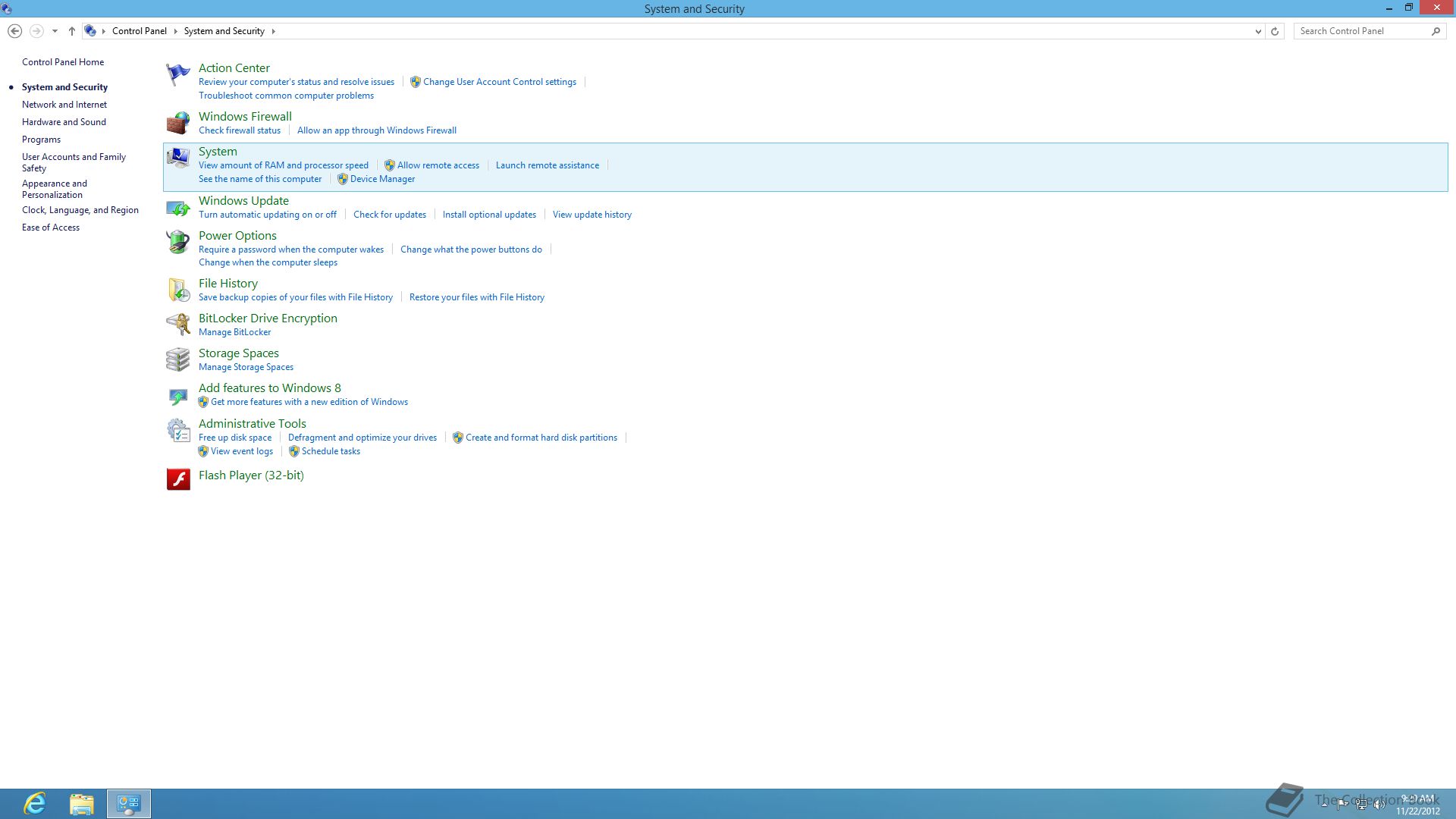Screen dimensions: 1456x819
Task: Click Launch remote assistance link
Action: (548, 165)
